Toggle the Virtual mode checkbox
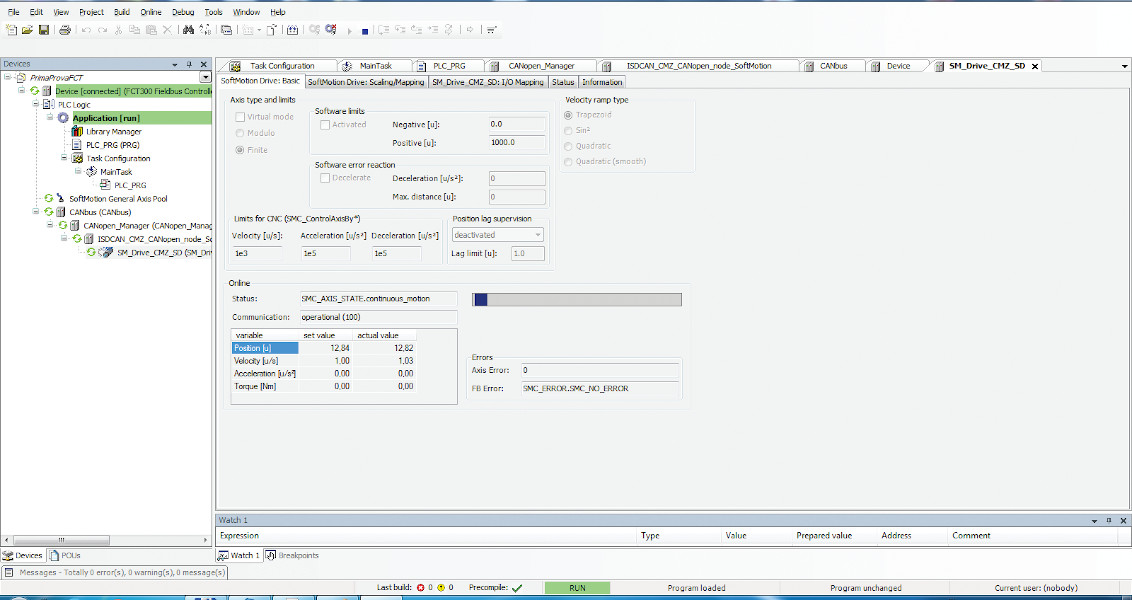The height and width of the screenshot is (600, 1132). coord(240,117)
